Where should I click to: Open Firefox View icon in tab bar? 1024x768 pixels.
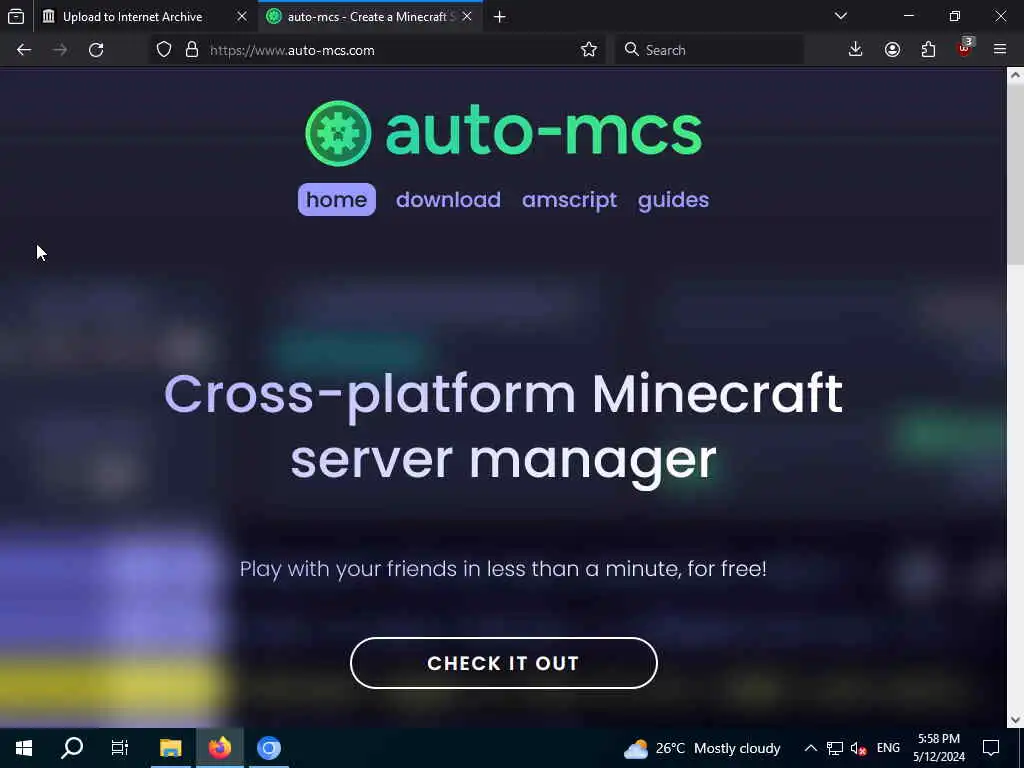coord(16,16)
